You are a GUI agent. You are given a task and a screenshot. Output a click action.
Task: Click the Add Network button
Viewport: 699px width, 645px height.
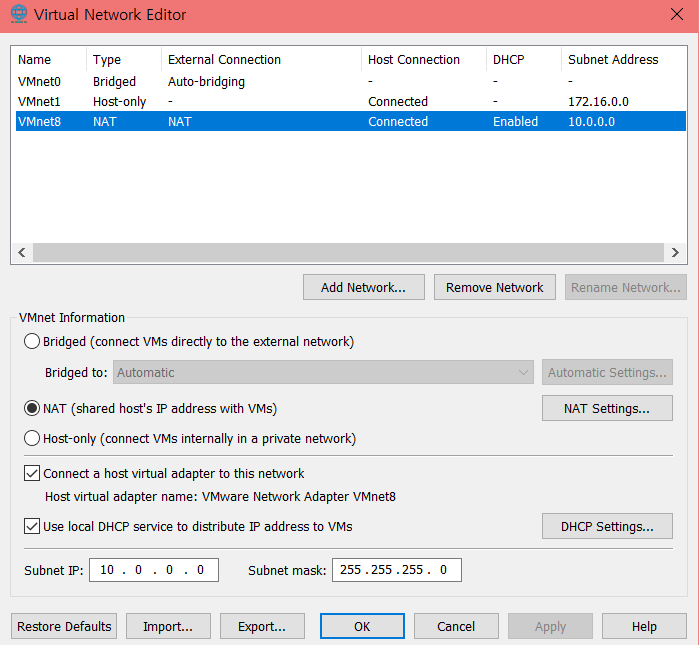[363, 287]
